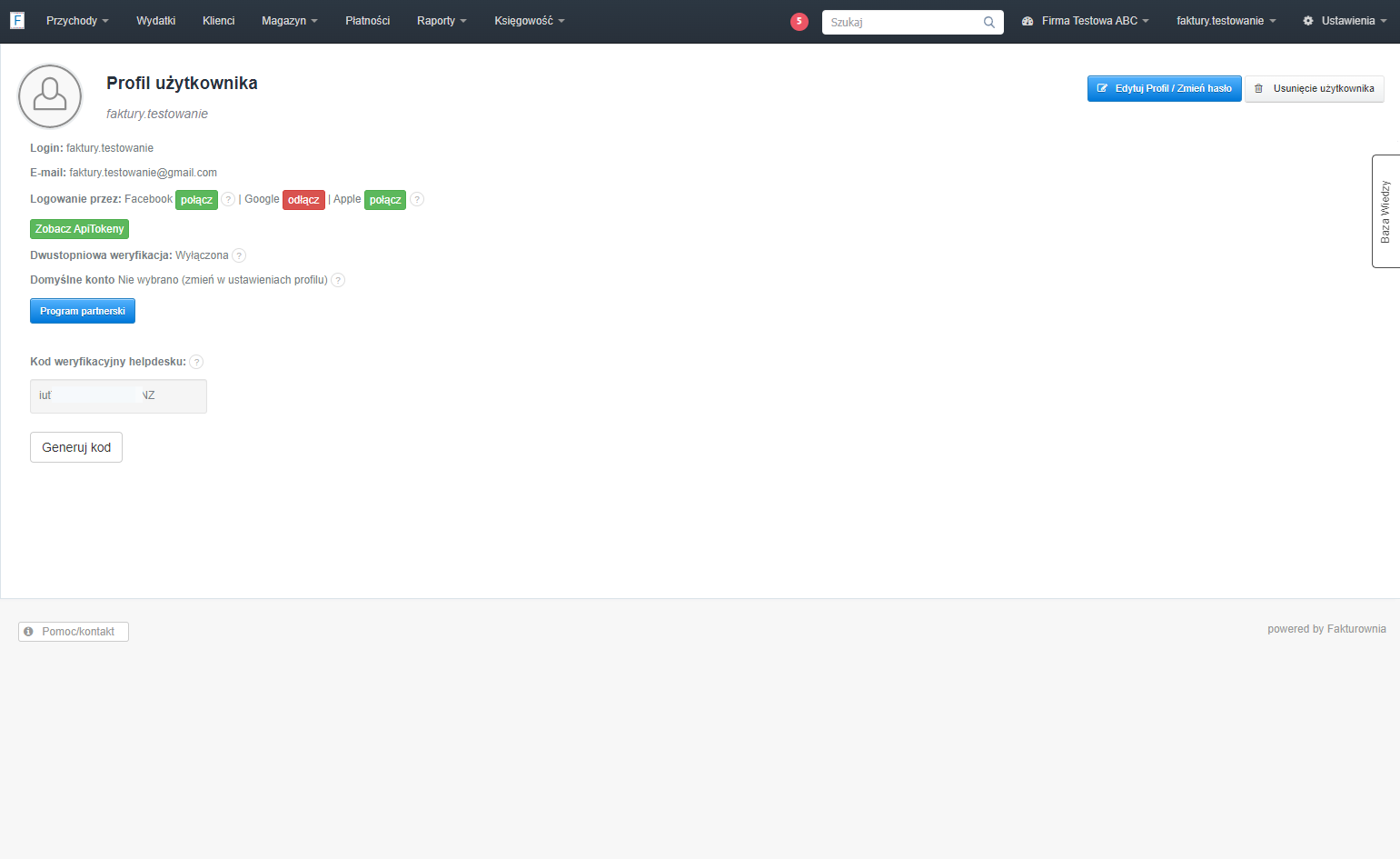Follow the powered by Fakturownia link
This screenshot has width=1400, height=859.
(x=1326, y=629)
